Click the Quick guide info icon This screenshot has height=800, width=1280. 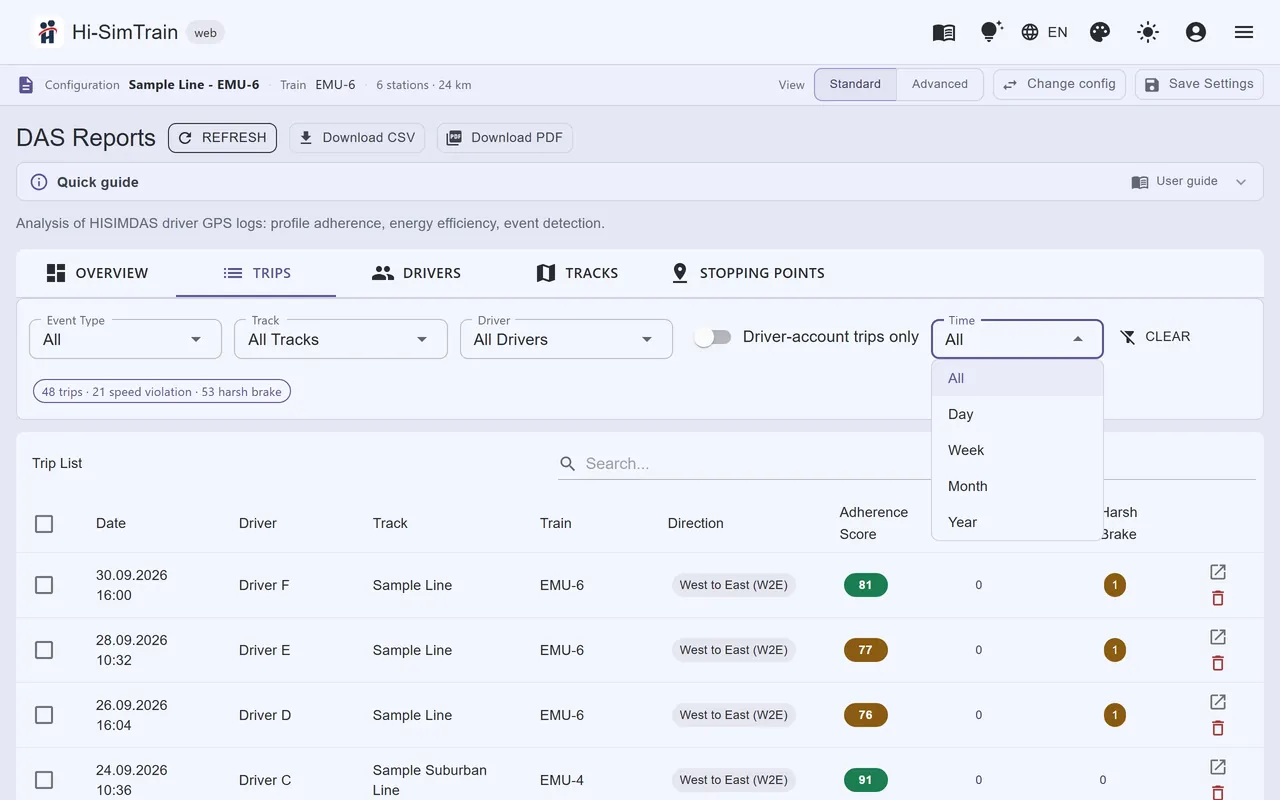tap(39, 182)
